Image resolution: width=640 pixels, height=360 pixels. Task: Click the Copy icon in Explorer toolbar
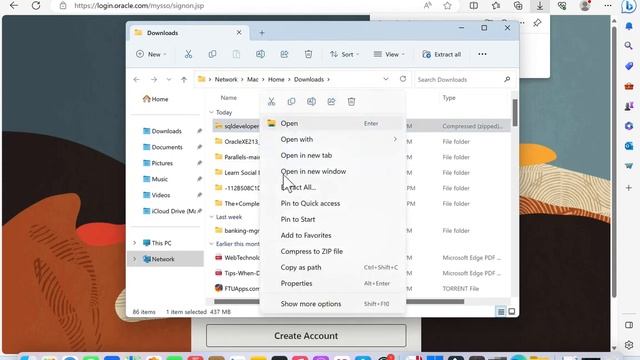click(212, 54)
